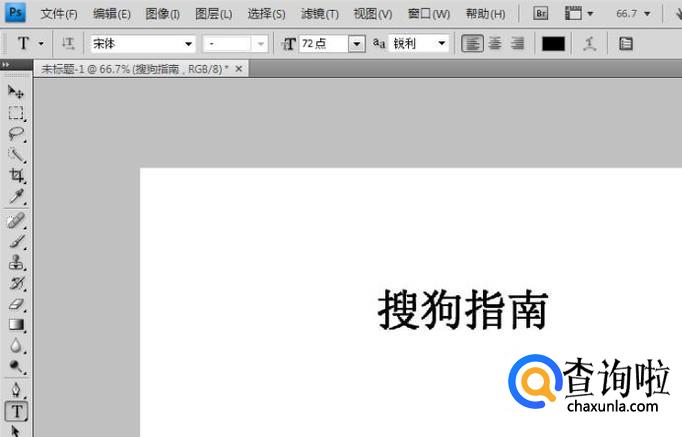
Task: Select the Healing Brush tool
Action: 16,221
